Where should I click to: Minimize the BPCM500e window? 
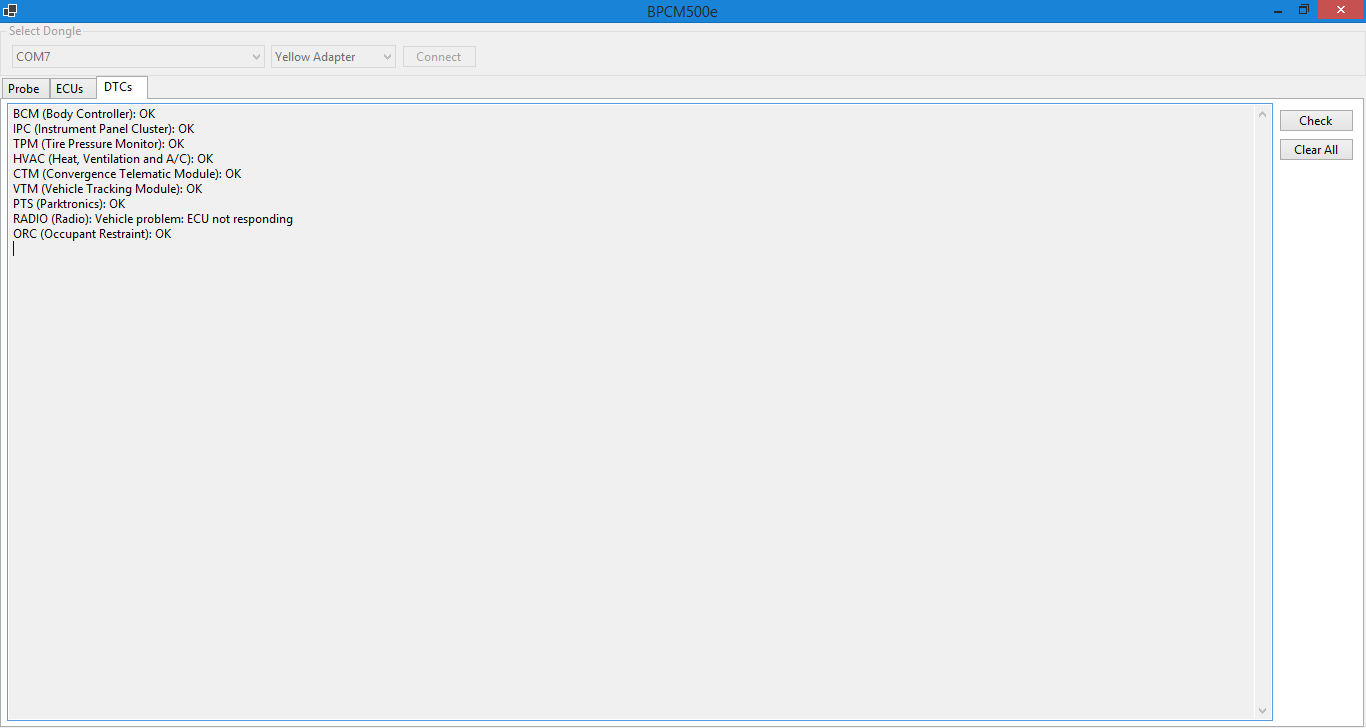1277,10
